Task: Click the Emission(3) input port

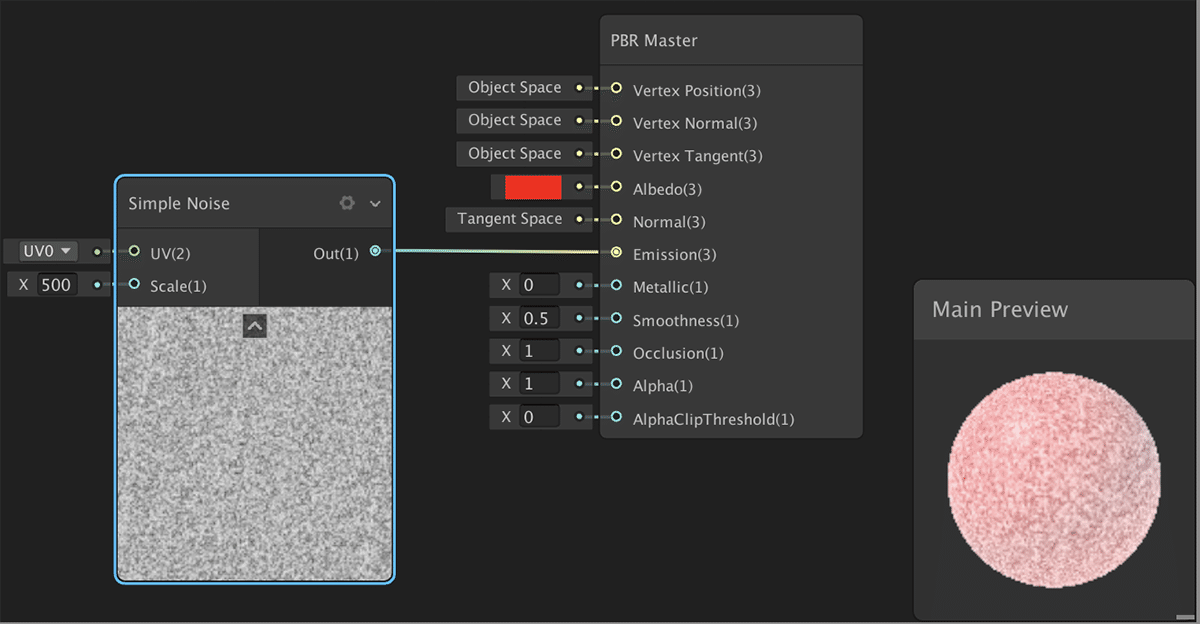Action: tap(616, 253)
